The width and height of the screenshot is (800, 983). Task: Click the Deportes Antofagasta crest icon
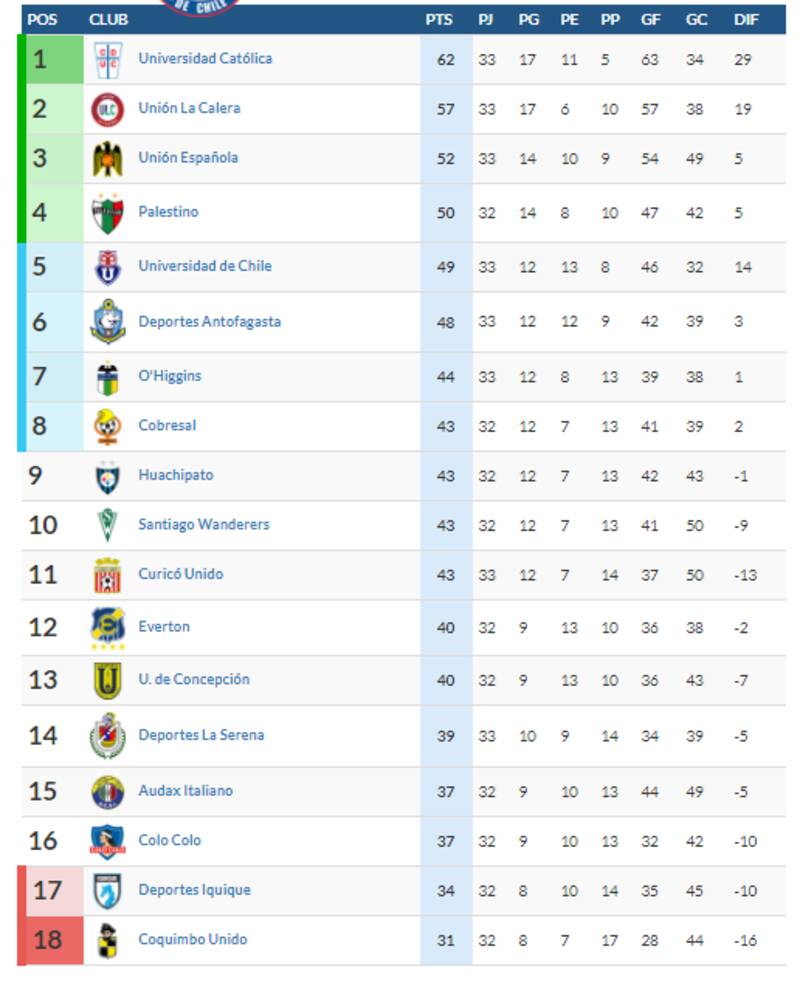click(108, 322)
